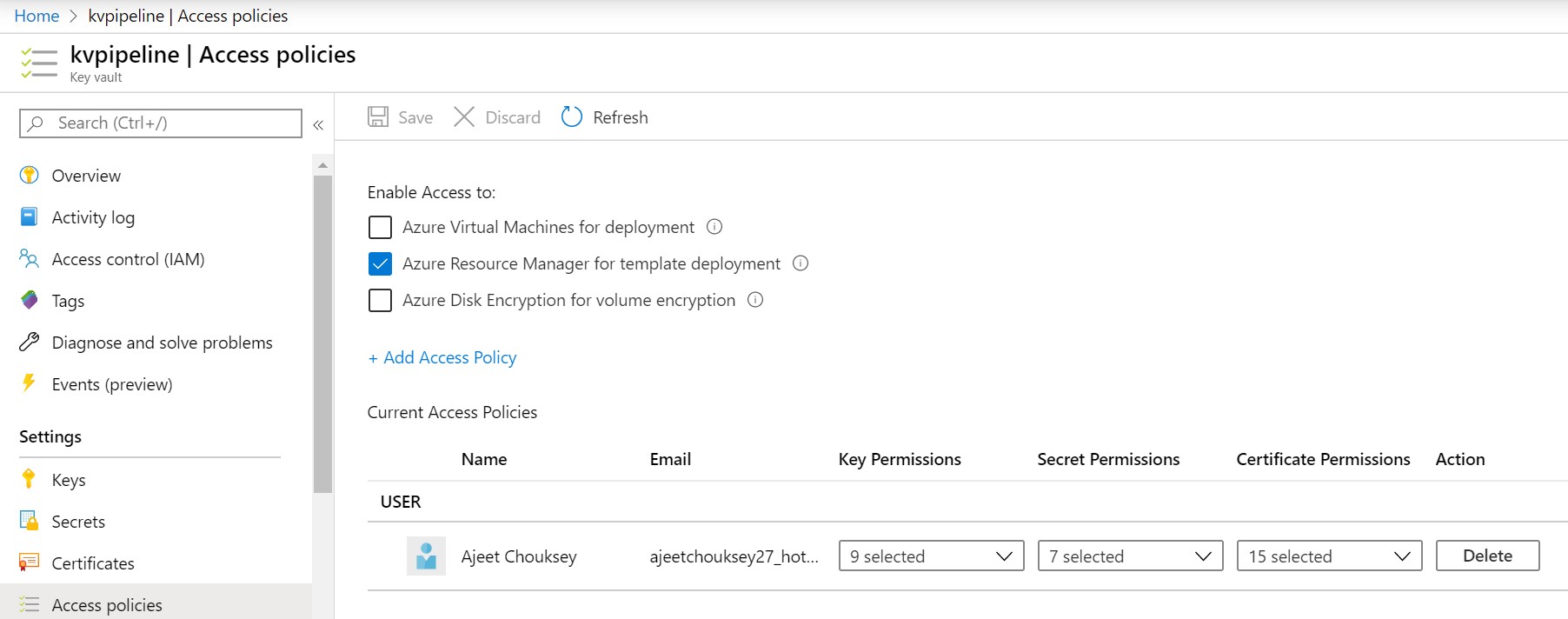Click the Key vault checklist icon beside title
This screenshot has height=619, width=1568.
click(x=38, y=63)
